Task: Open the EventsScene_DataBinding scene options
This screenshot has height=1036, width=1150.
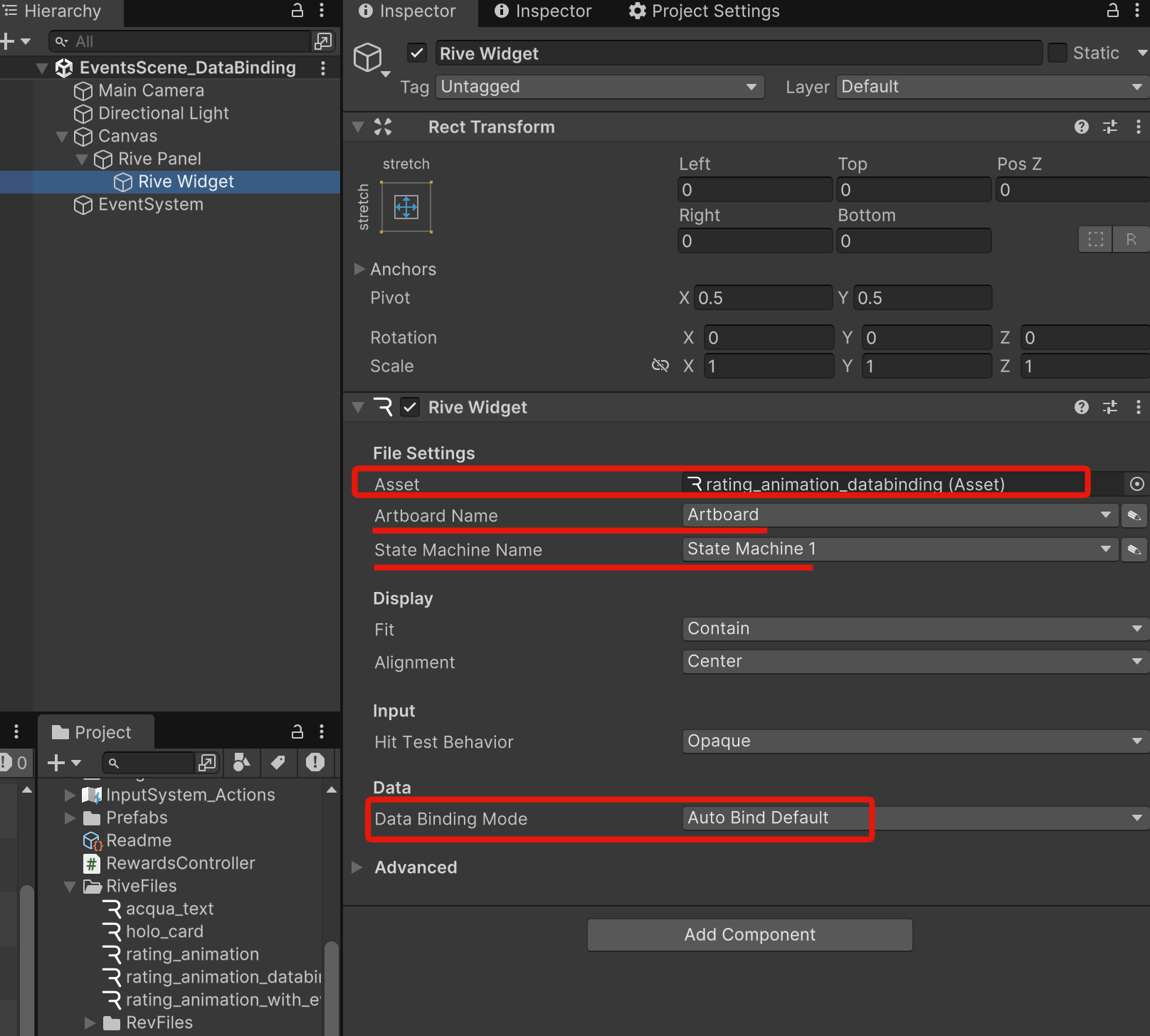Action: (x=323, y=68)
